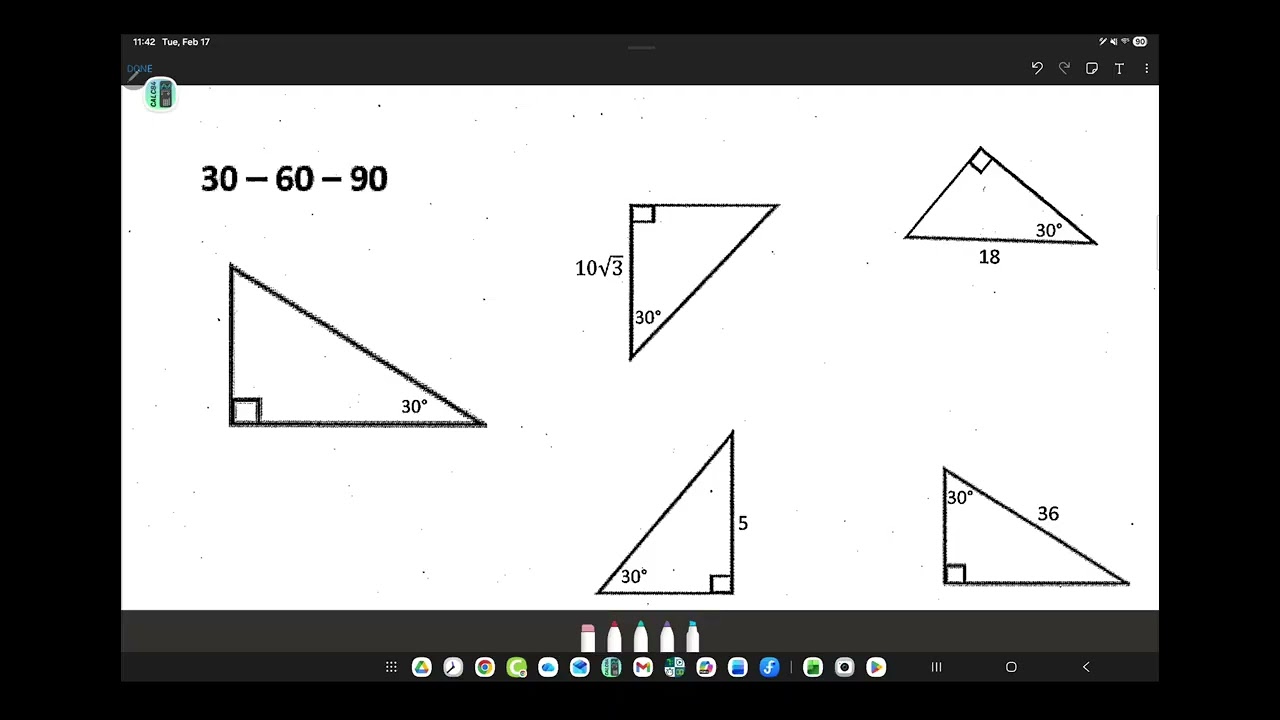Open the floating calculator app bubble
The width and height of the screenshot is (1280, 720).
(161, 95)
